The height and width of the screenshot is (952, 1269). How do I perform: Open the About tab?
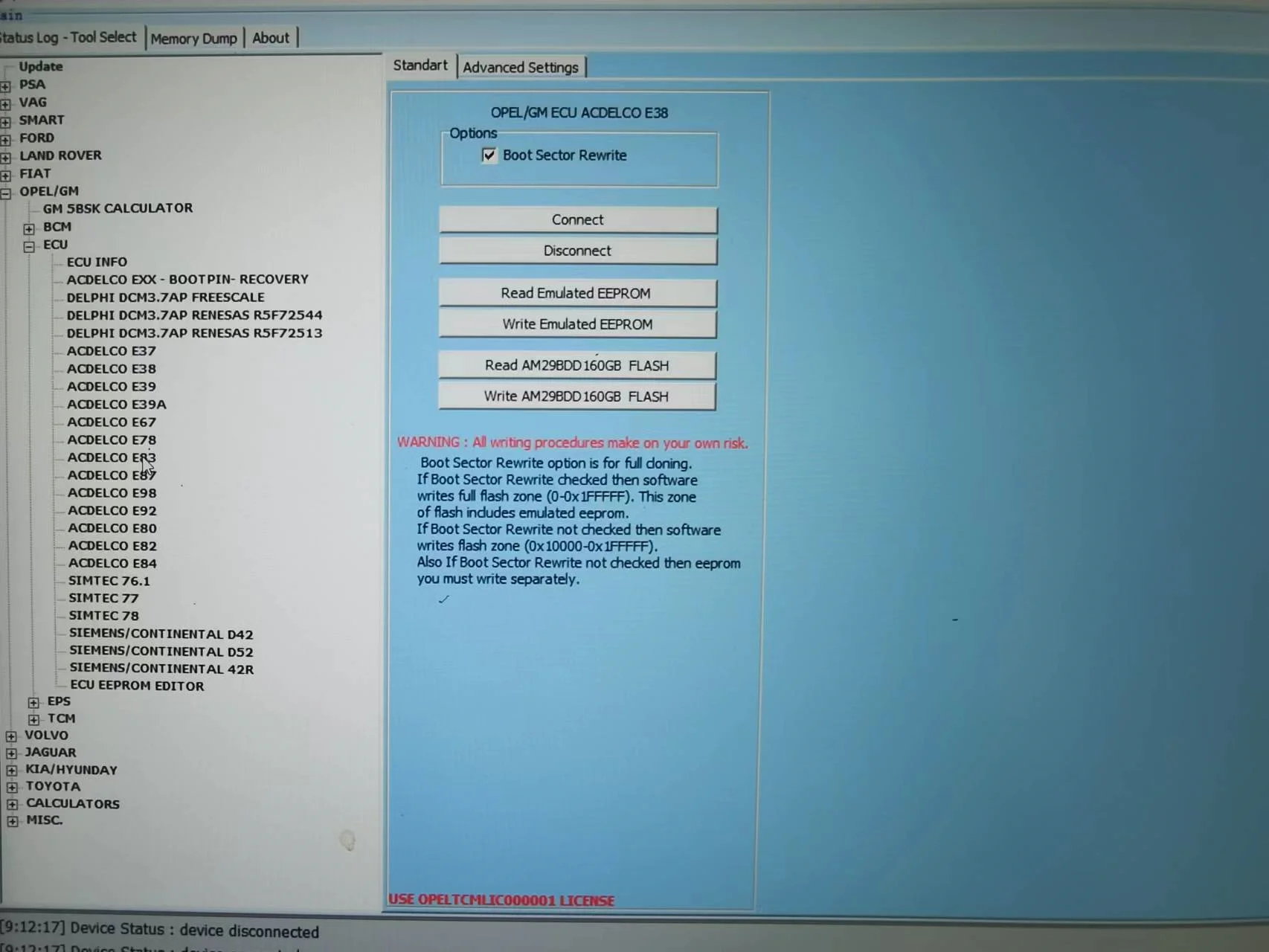tap(270, 37)
